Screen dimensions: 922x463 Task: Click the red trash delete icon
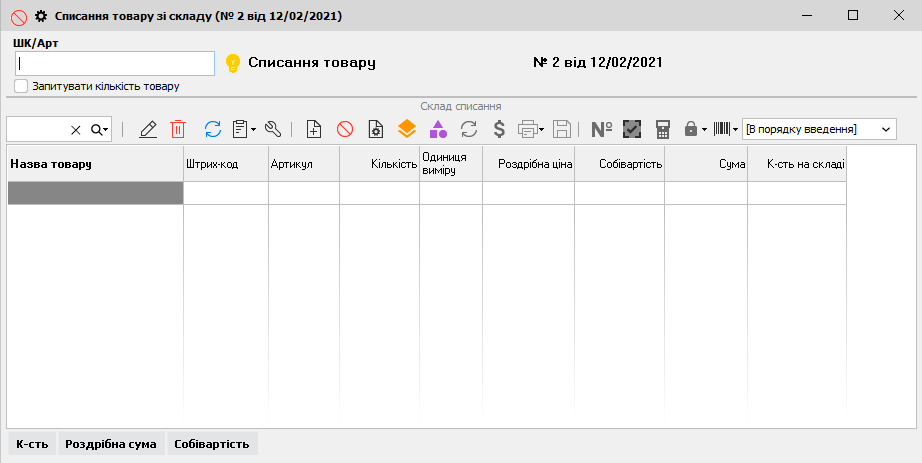pos(178,129)
